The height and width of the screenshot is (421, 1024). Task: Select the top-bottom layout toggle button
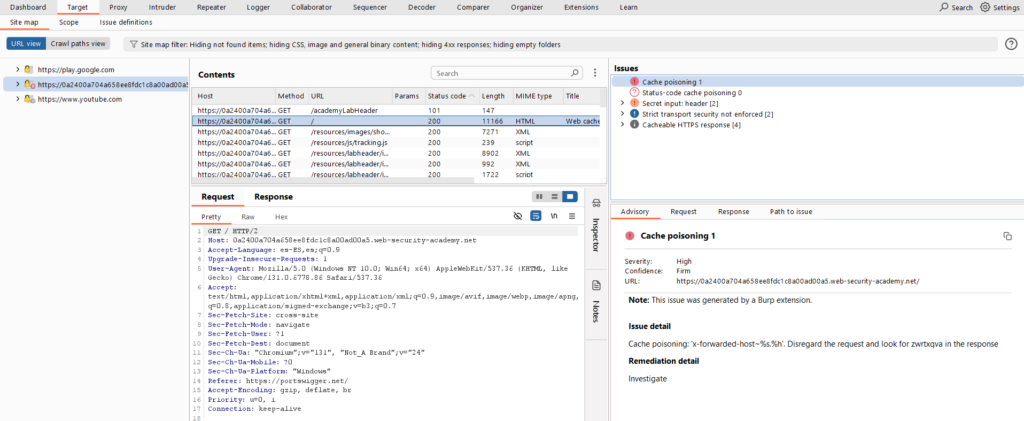coord(554,197)
